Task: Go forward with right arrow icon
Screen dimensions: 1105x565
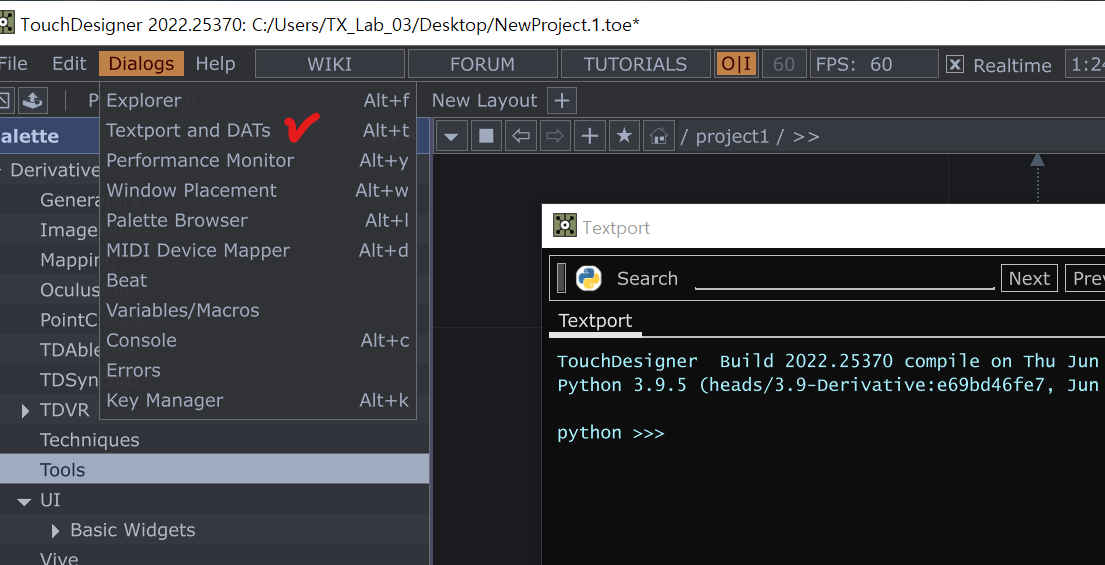Action: point(555,136)
